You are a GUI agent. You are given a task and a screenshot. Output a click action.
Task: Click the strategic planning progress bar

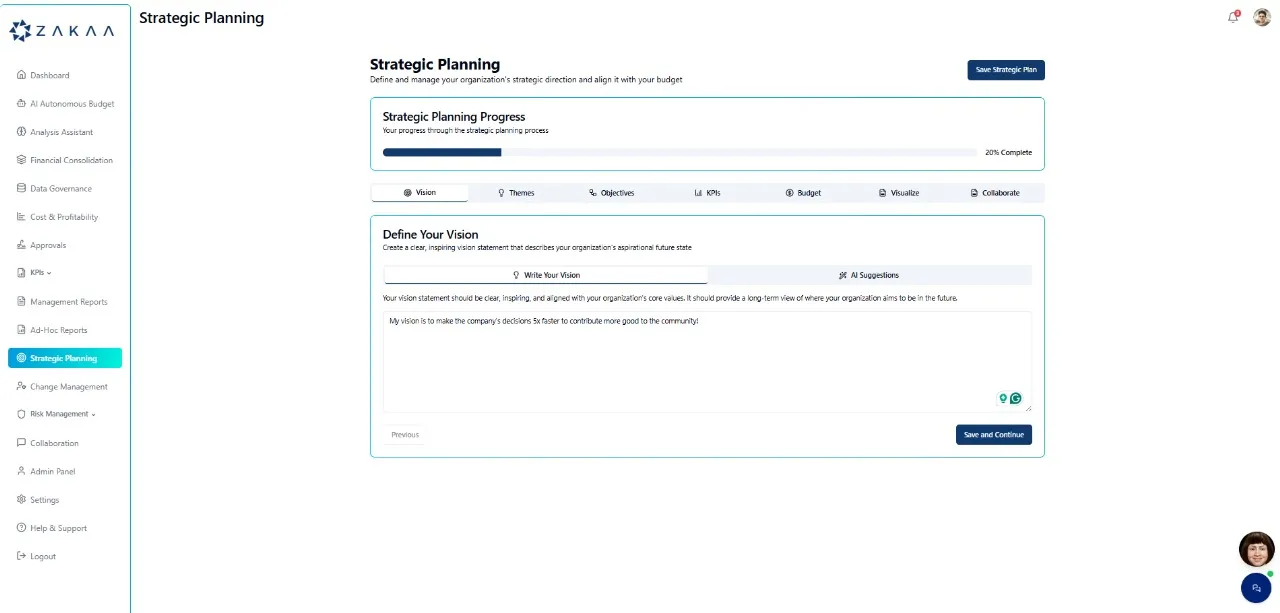tap(679, 153)
